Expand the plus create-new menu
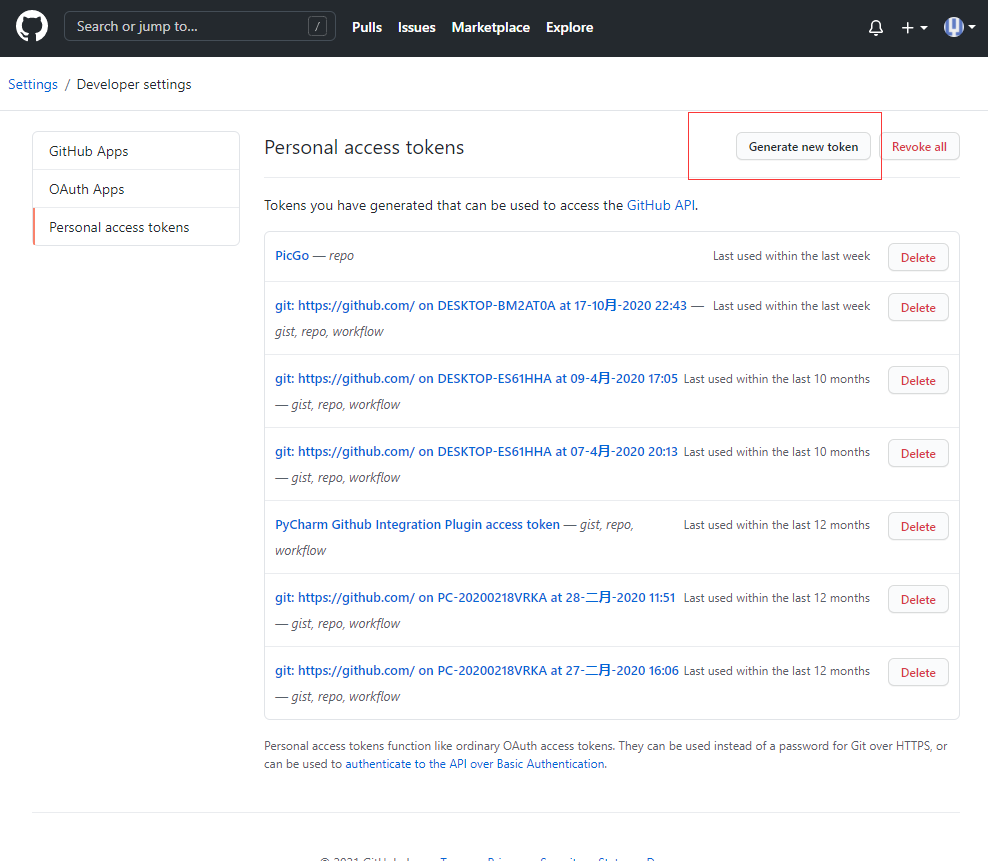Image resolution: width=988 pixels, height=861 pixels. 914,27
